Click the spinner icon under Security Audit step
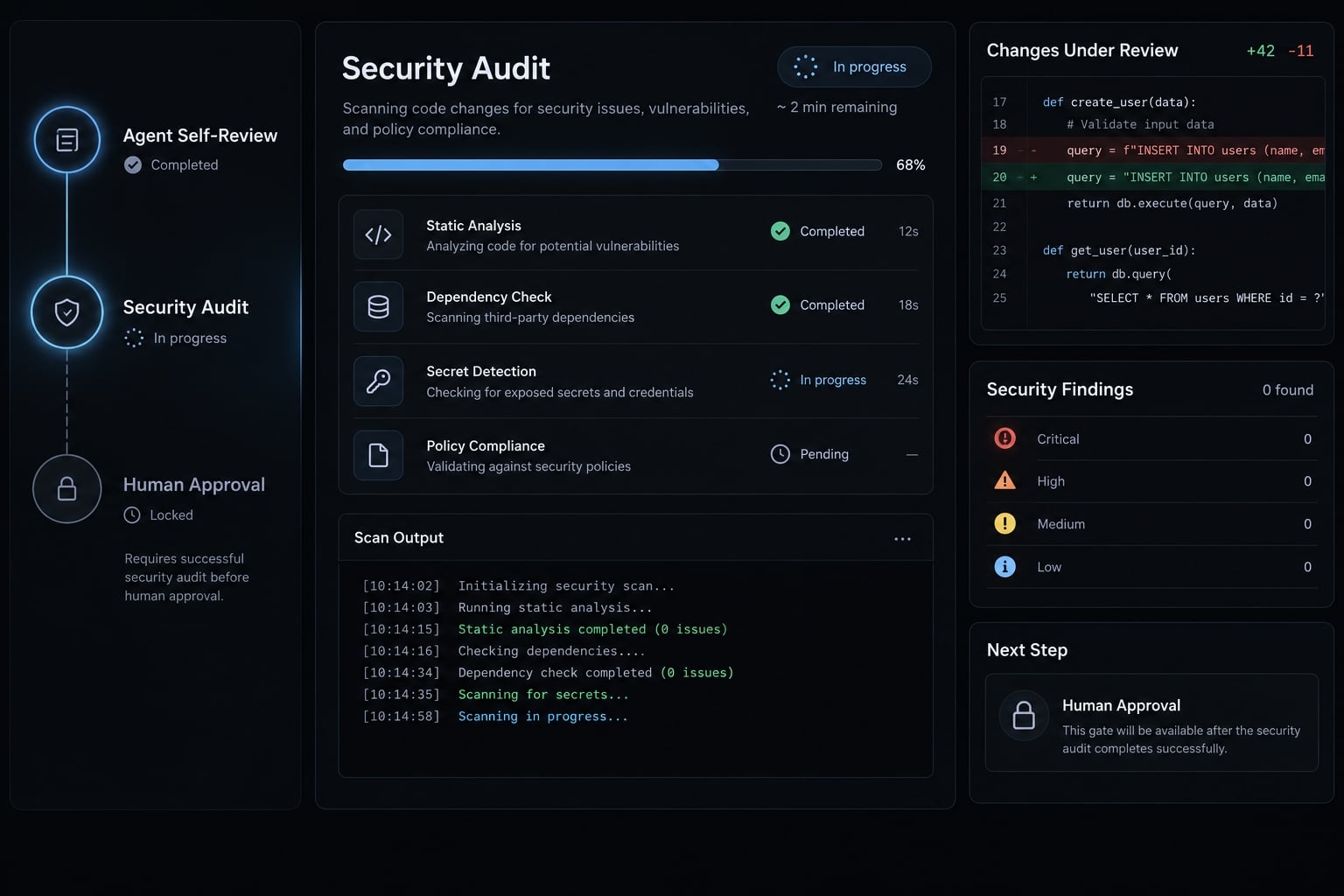1344x896 pixels. [x=134, y=338]
